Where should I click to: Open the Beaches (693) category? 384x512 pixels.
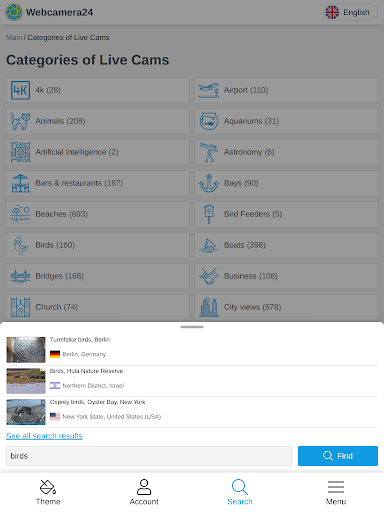pyautogui.click(x=98, y=214)
